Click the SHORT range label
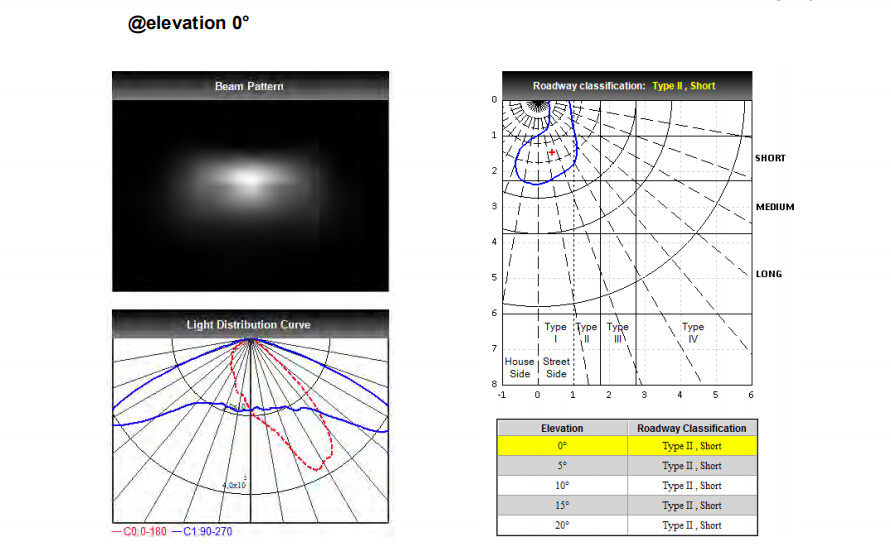This screenshot has width=891, height=546. click(x=770, y=158)
